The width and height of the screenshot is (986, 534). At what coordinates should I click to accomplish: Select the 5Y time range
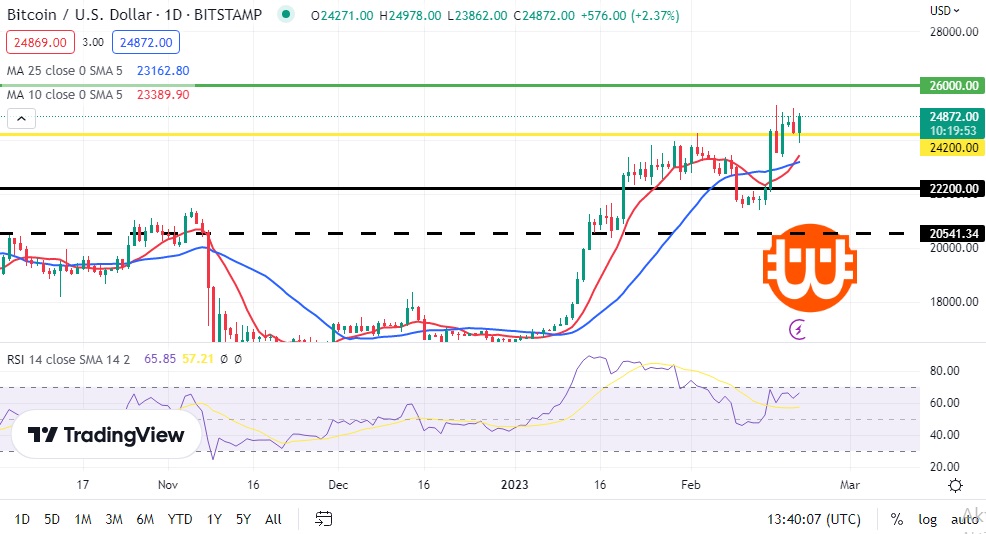point(243,520)
